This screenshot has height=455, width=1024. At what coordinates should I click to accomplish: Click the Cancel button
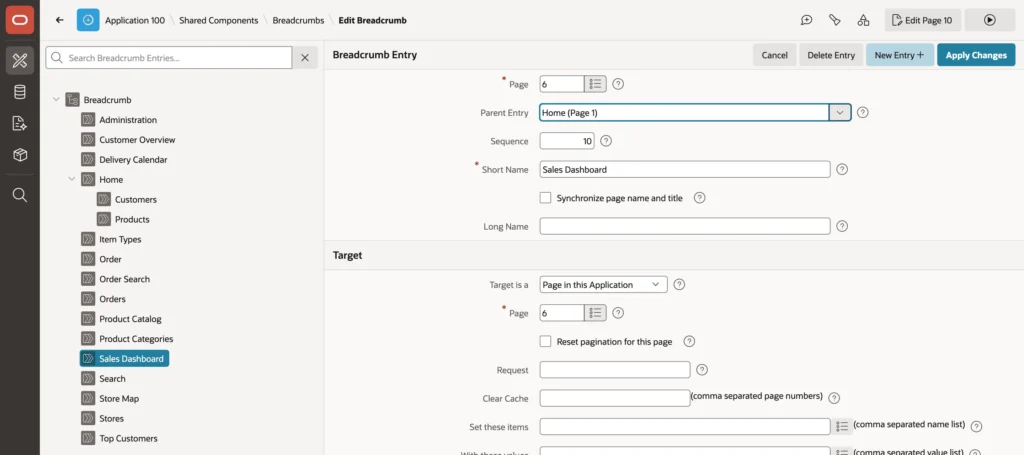775,55
